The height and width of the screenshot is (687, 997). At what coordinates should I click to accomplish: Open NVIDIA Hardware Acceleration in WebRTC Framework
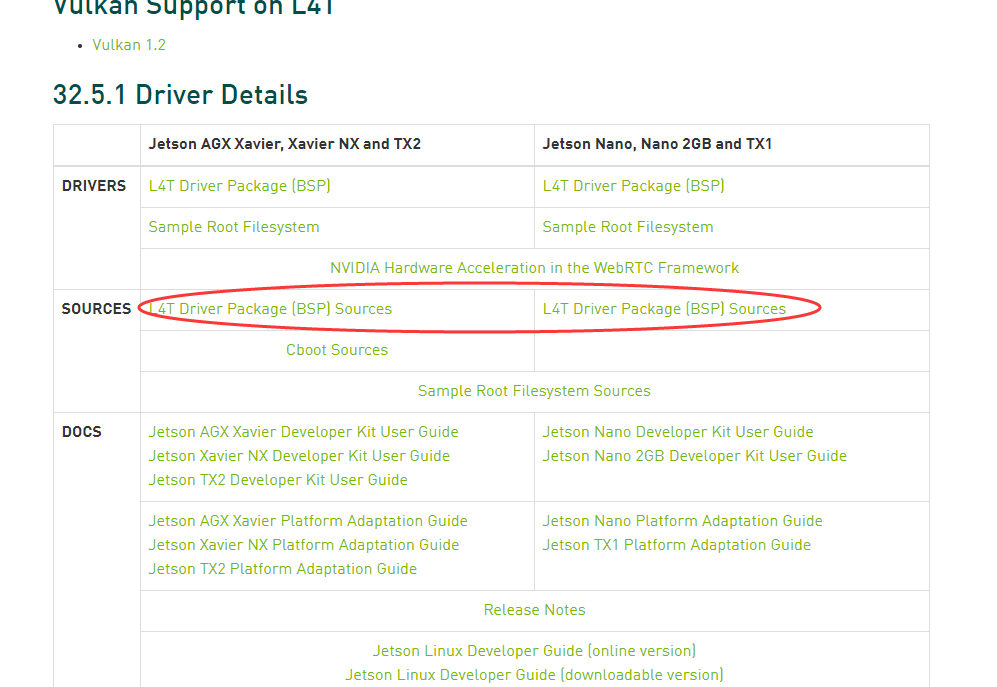pos(534,268)
